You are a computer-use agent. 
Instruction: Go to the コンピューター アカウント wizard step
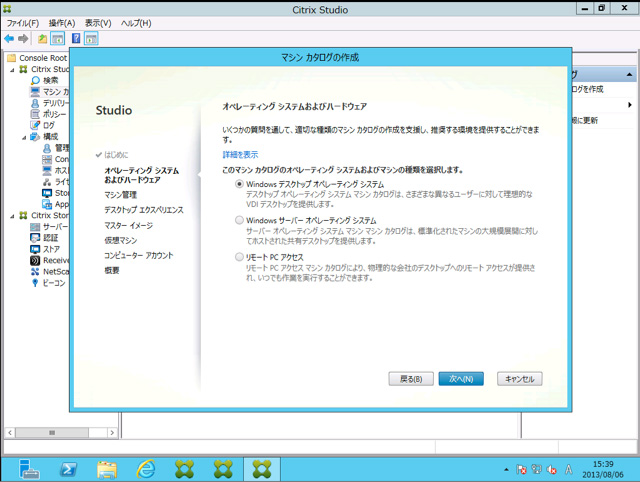coord(139,255)
